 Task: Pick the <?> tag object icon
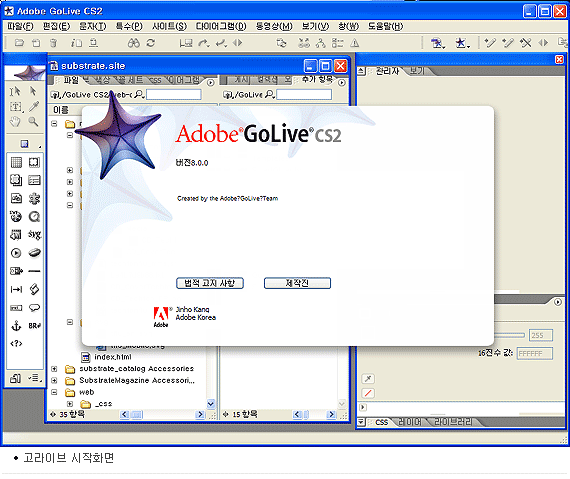(16, 343)
